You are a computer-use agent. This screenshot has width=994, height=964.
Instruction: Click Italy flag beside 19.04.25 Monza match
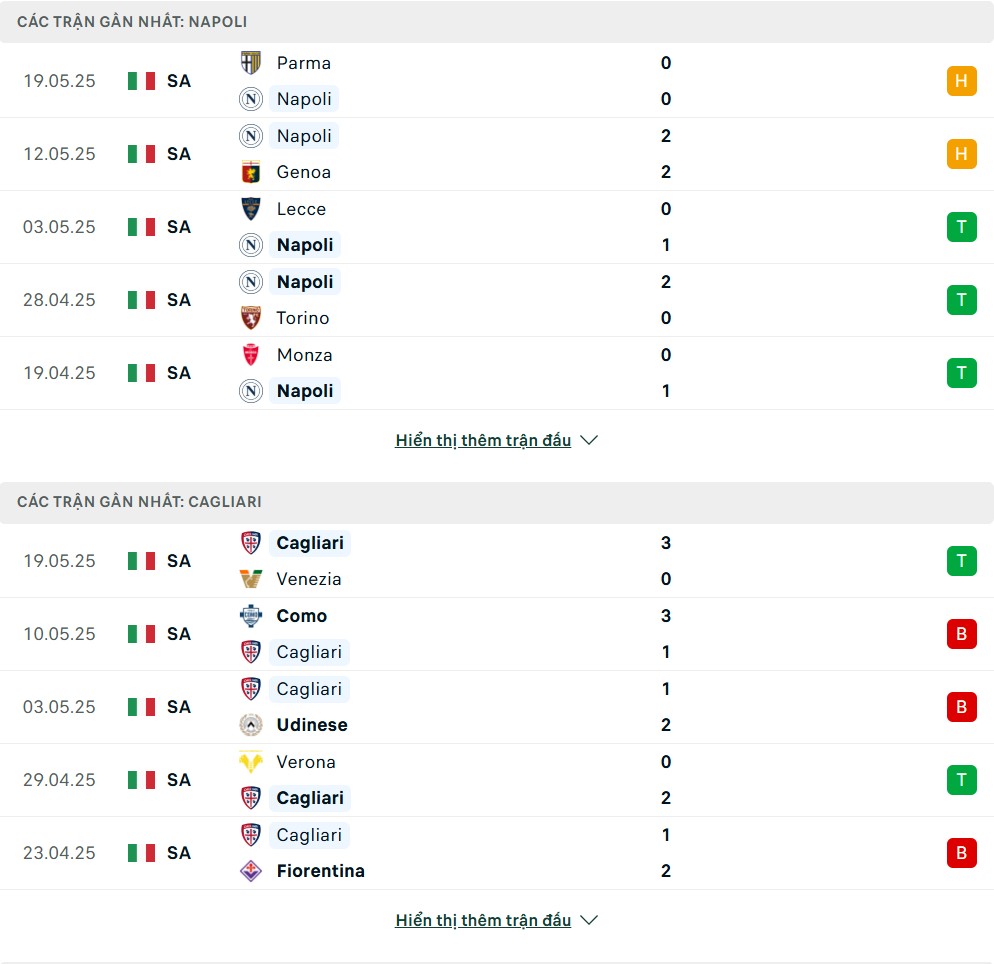[141, 373]
